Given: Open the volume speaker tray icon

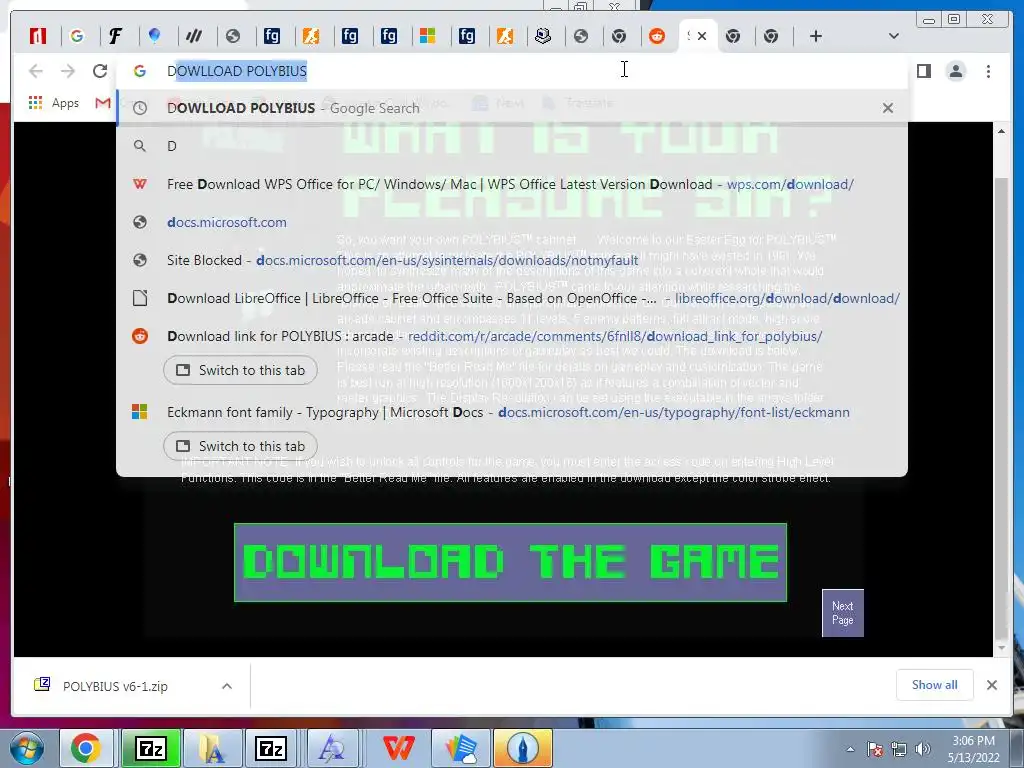Looking at the screenshot, I should pyautogui.click(x=923, y=749).
